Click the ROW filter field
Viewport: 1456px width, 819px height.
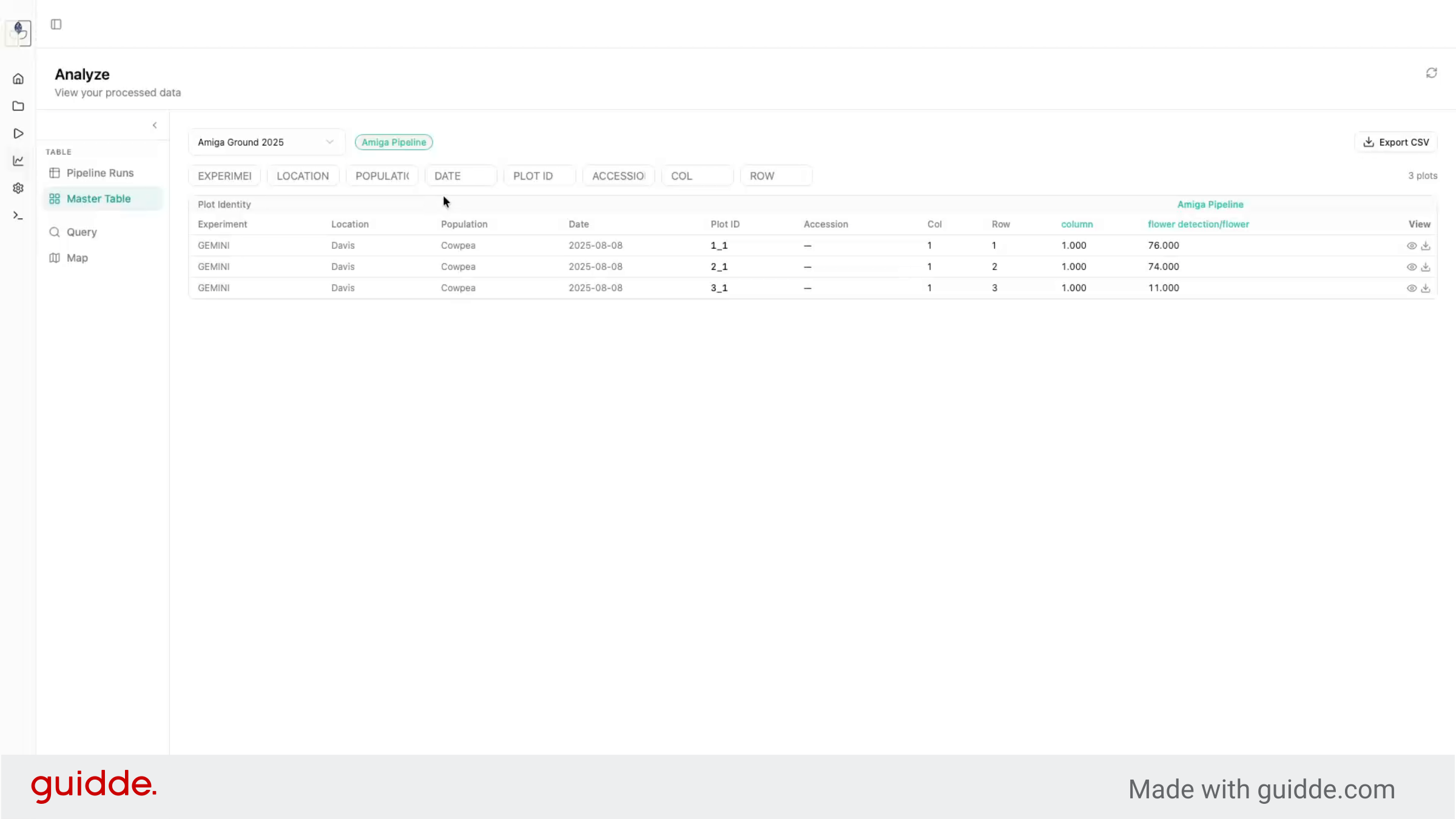pos(777,176)
